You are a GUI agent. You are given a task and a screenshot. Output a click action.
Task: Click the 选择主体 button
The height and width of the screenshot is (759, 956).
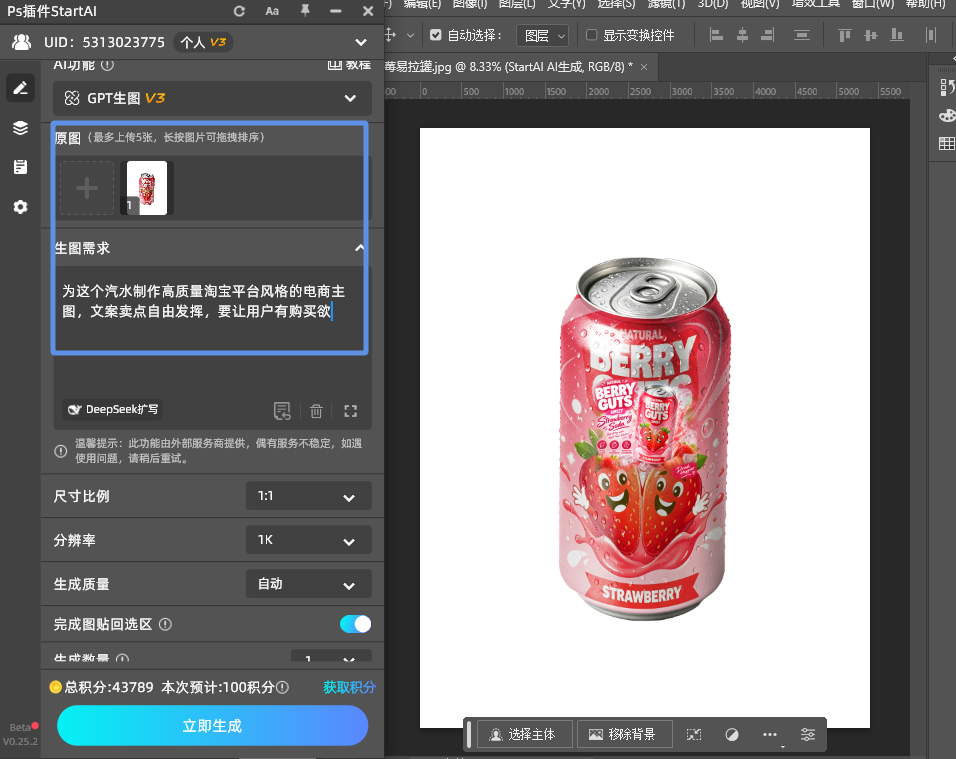pos(525,735)
